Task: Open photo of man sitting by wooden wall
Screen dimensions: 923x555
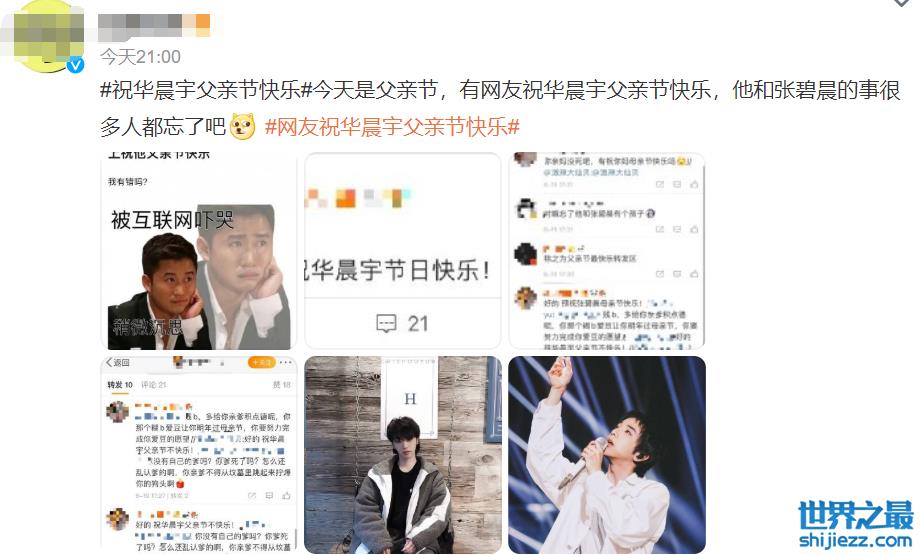Action: [403, 454]
